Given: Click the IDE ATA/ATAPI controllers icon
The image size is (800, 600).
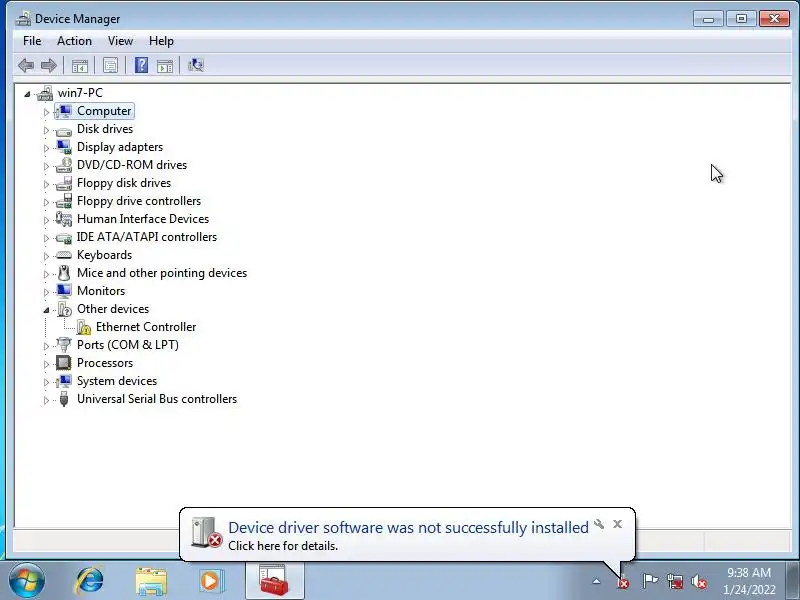Looking at the screenshot, I should coord(64,238).
